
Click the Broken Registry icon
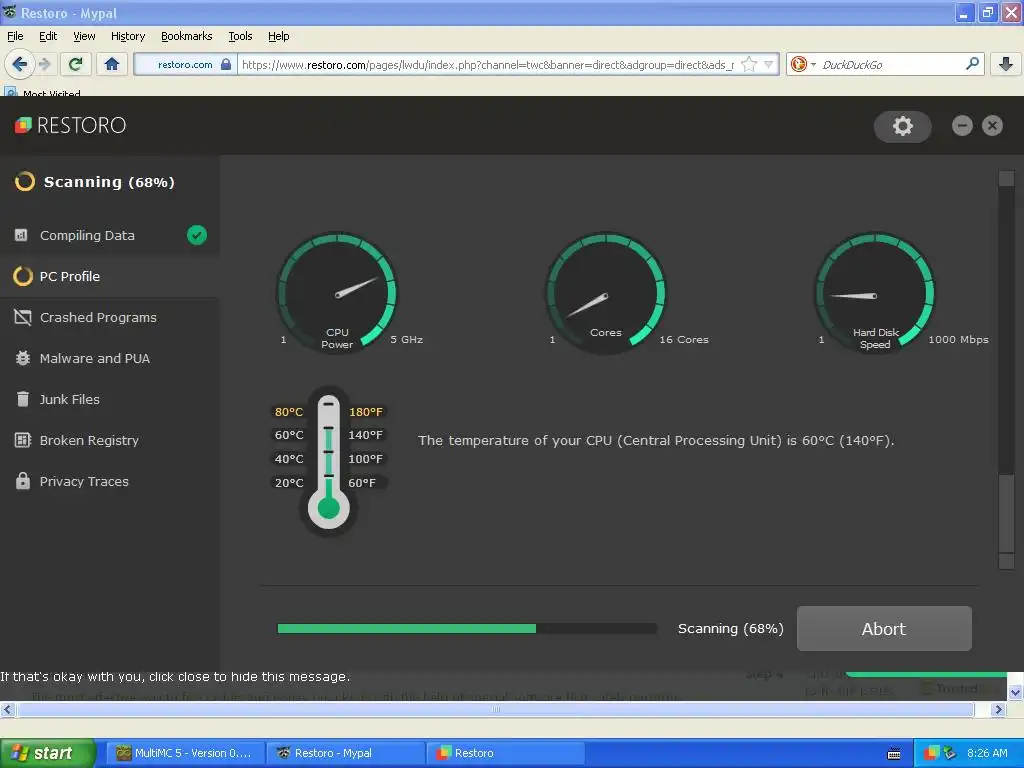22,440
